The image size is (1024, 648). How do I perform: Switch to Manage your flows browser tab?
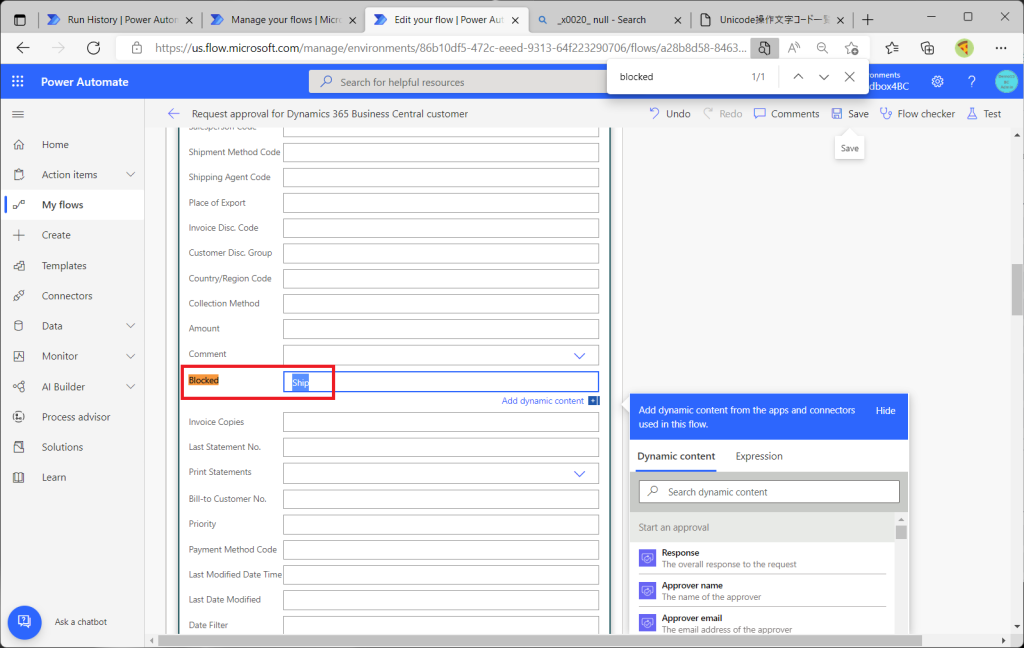click(285, 20)
